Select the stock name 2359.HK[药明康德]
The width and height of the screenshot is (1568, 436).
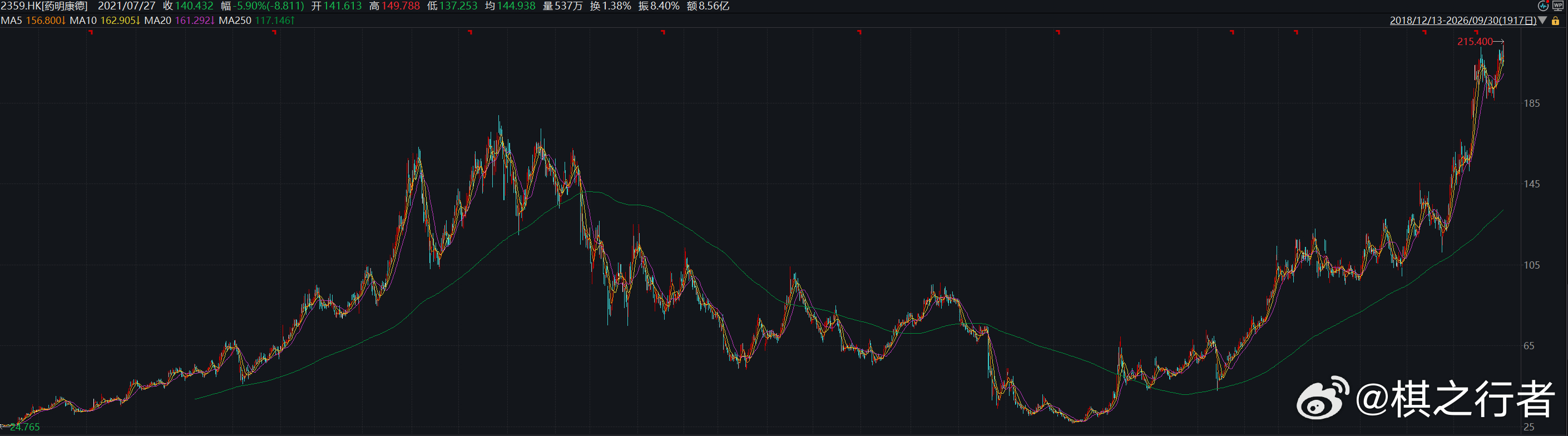44,6
